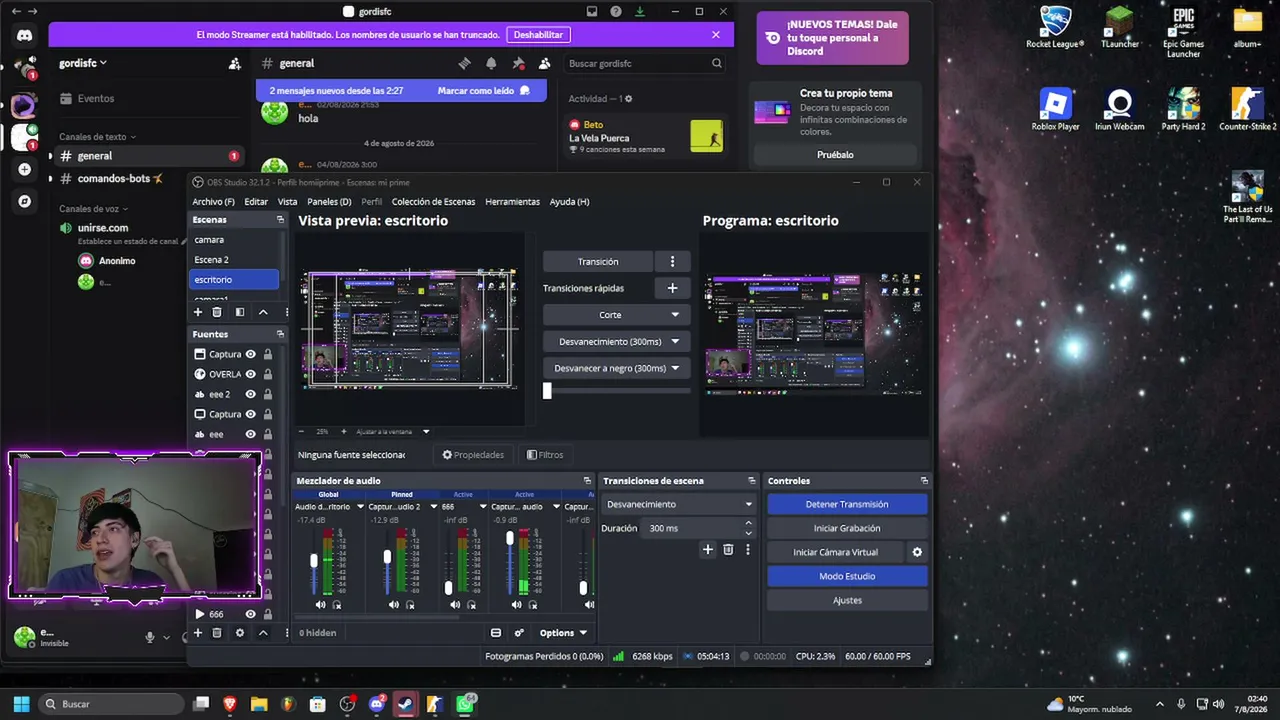1280x720 pixels.
Task: Toggle lock on eee 2 source
Action: (x=268, y=394)
